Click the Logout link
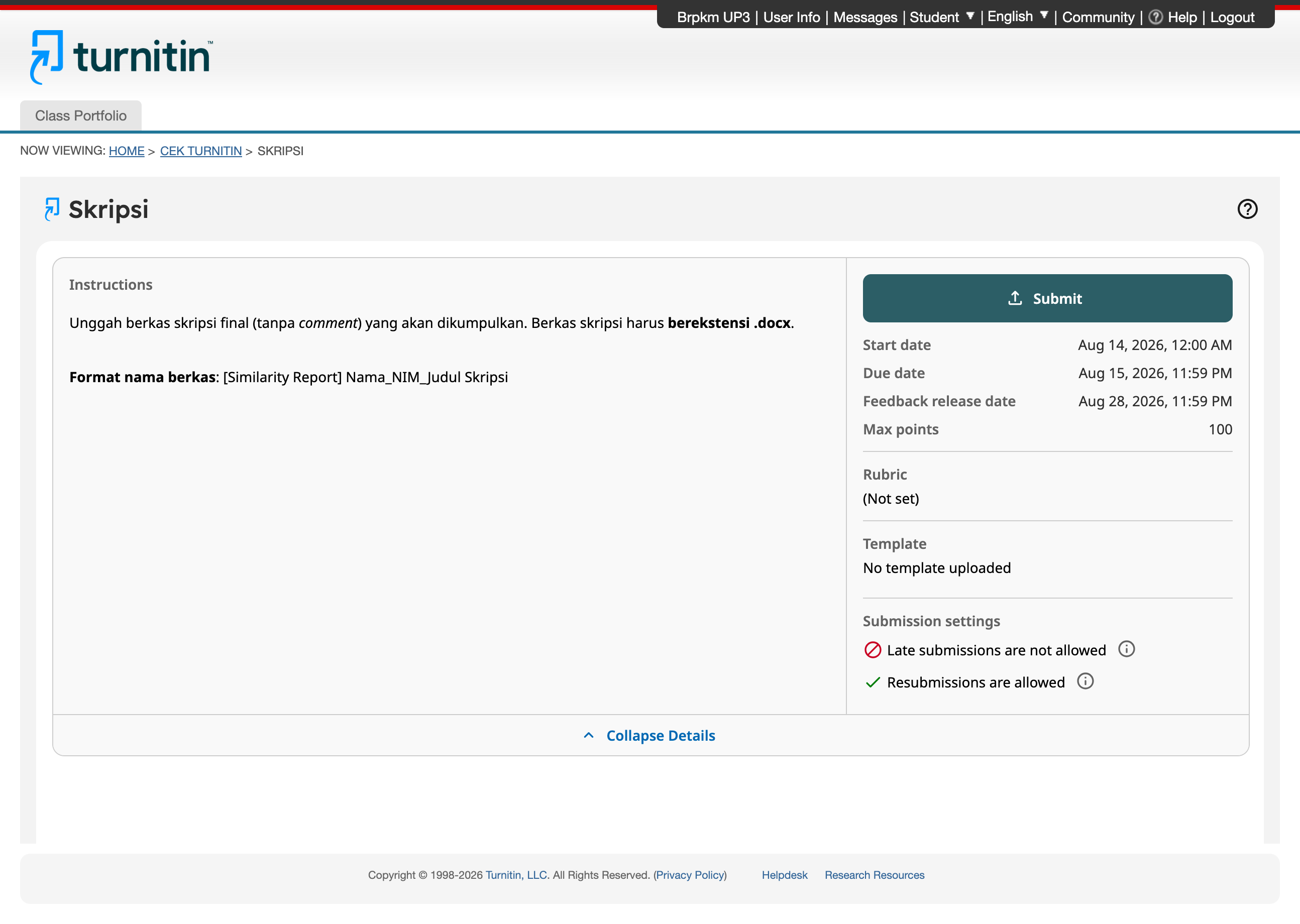The image size is (1300, 924). pyautogui.click(x=1232, y=17)
